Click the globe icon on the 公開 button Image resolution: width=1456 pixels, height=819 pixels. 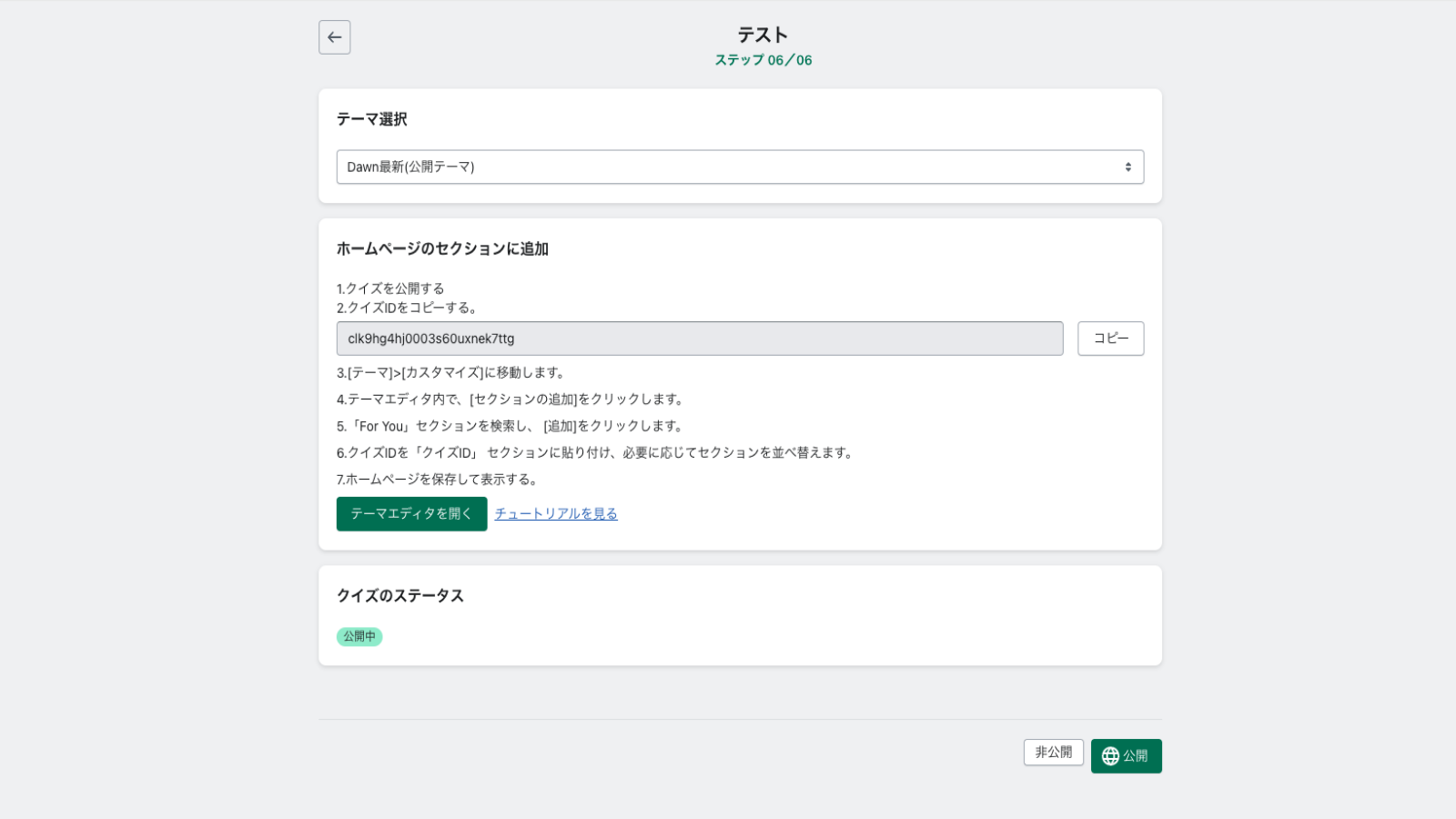tap(1110, 756)
